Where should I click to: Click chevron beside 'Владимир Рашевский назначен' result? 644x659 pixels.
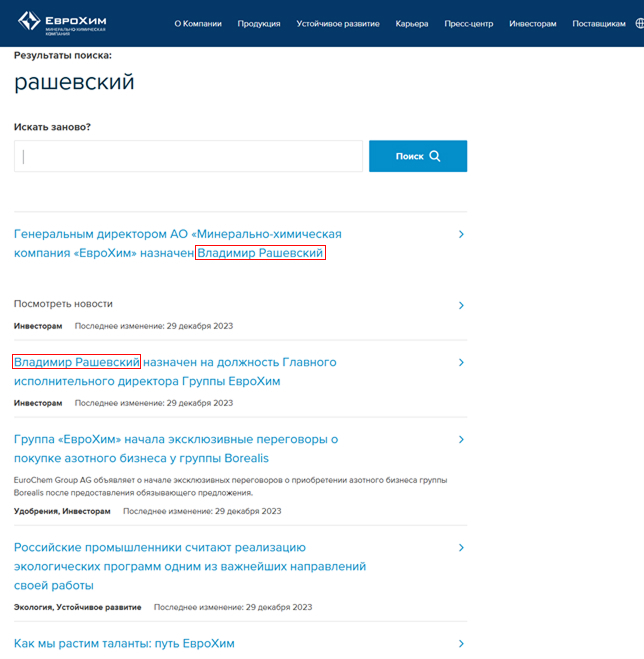(461, 362)
